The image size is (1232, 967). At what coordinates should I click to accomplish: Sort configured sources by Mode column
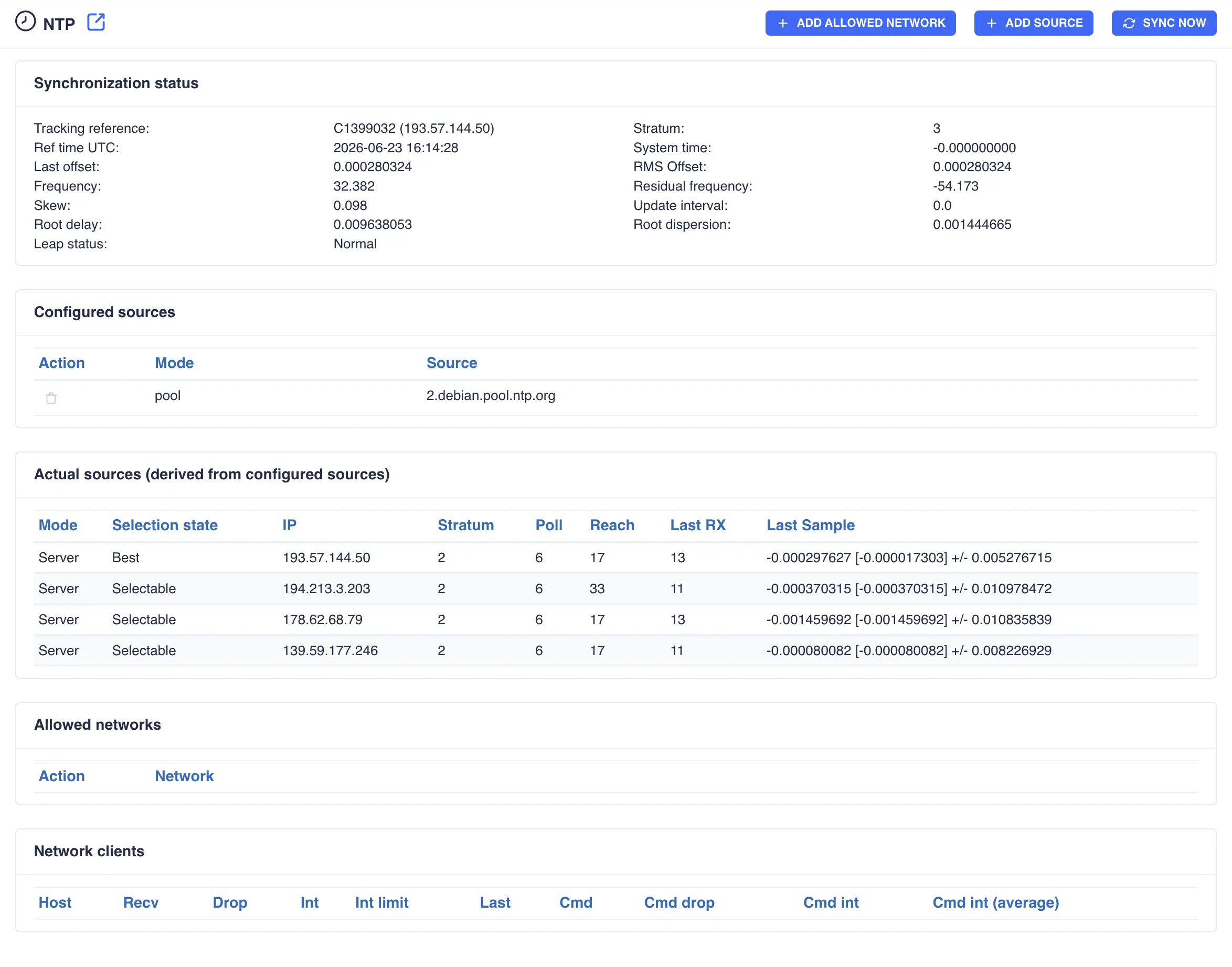[x=174, y=363]
